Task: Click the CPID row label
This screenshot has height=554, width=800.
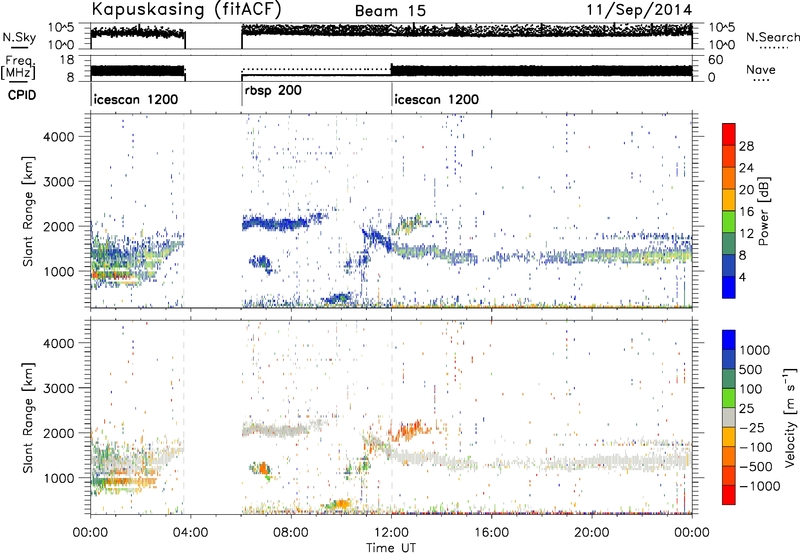Action: coord(22,95)
